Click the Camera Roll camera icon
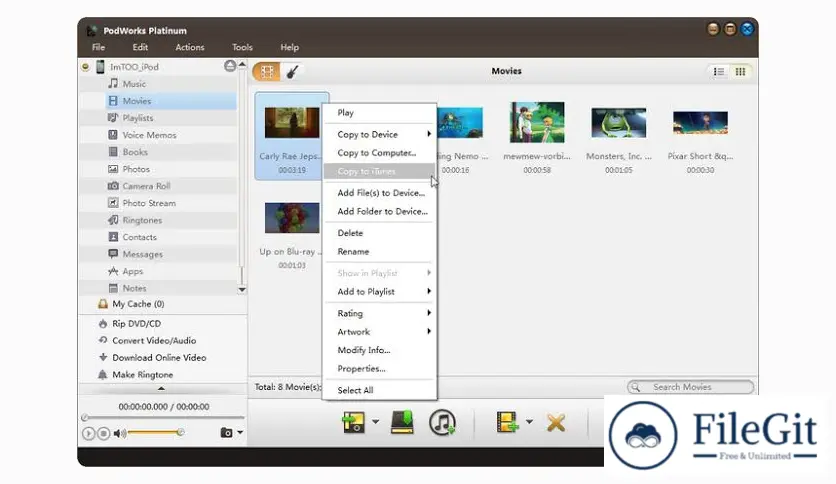This screenshot has width=836, height=484. (x=113, y=186)
